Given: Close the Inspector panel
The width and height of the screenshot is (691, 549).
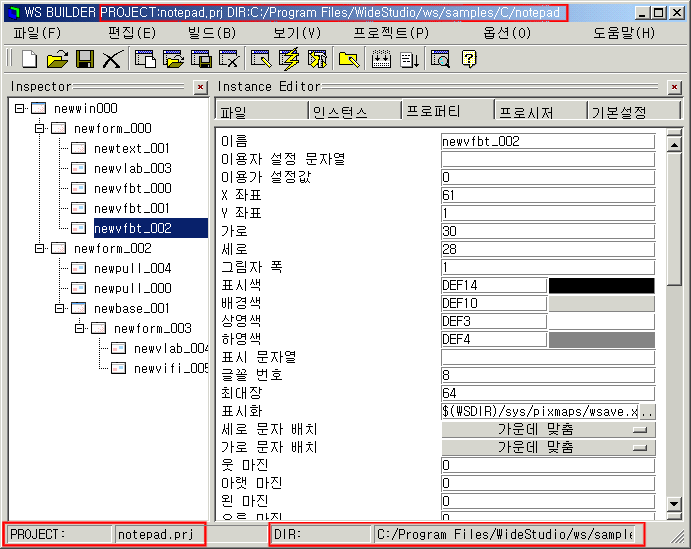Looking at the screenshot, I should click(201, 87).
